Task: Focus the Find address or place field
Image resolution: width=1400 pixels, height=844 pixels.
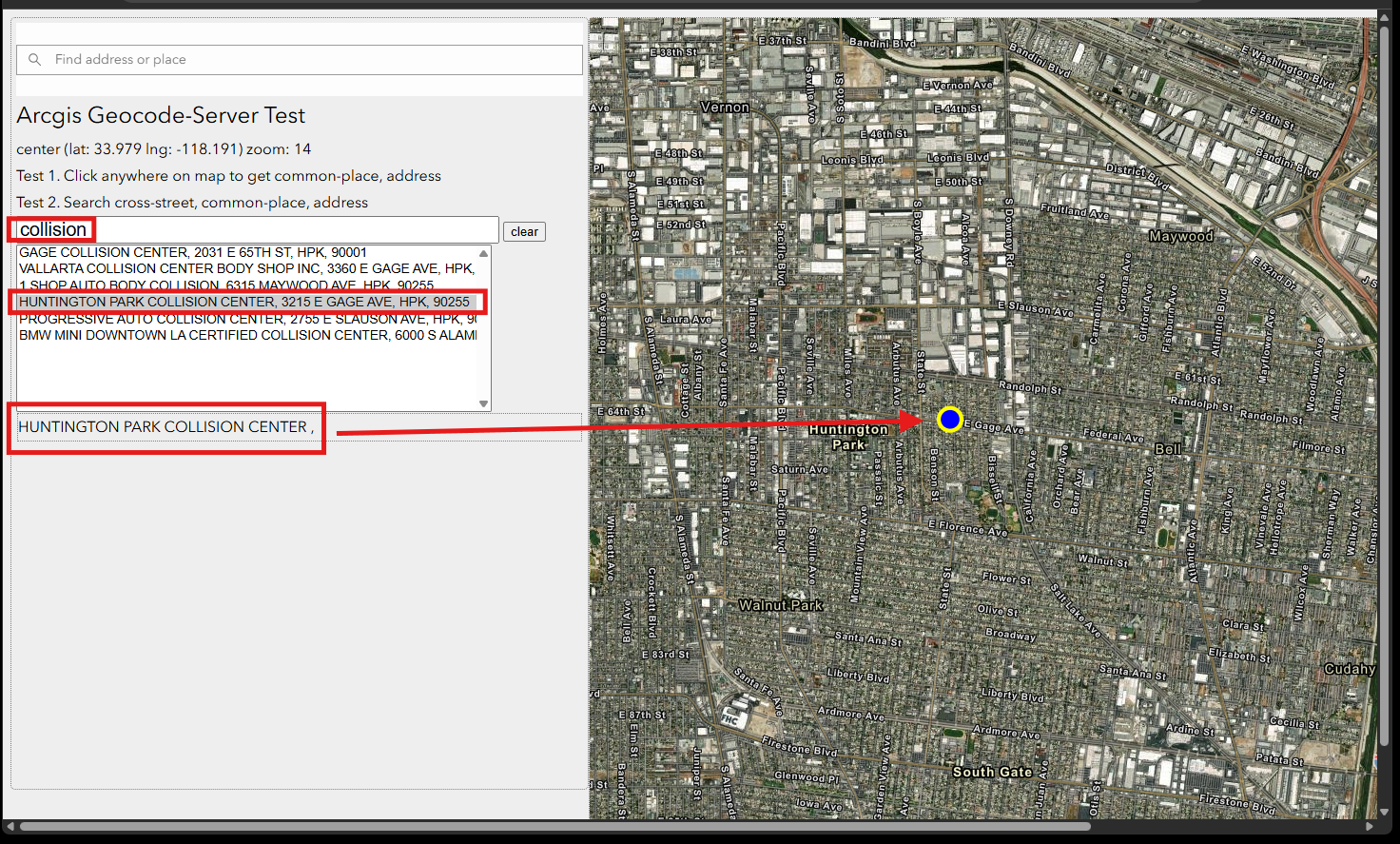Action: point(299,59)
